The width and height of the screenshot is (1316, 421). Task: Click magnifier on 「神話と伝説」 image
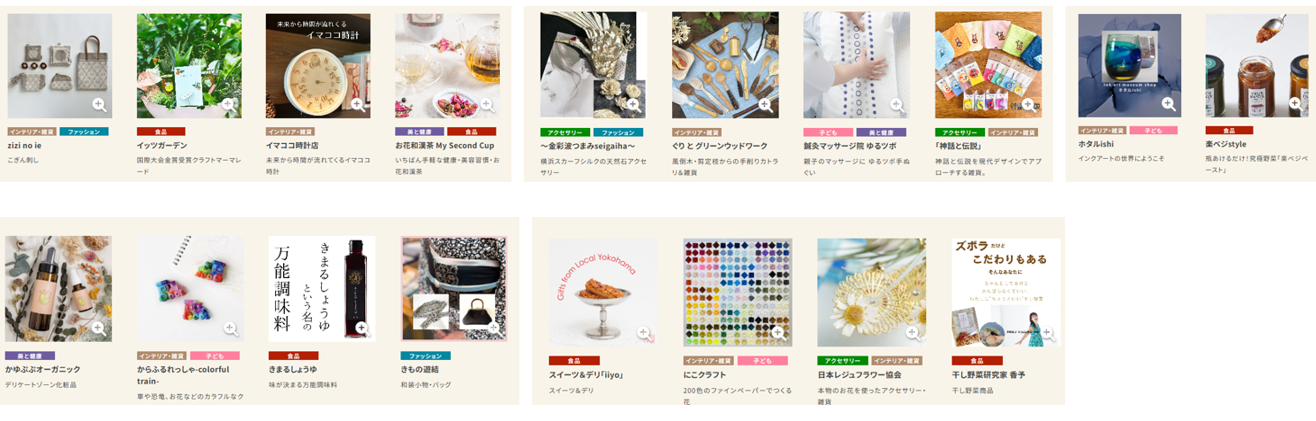pos(1027,104)
